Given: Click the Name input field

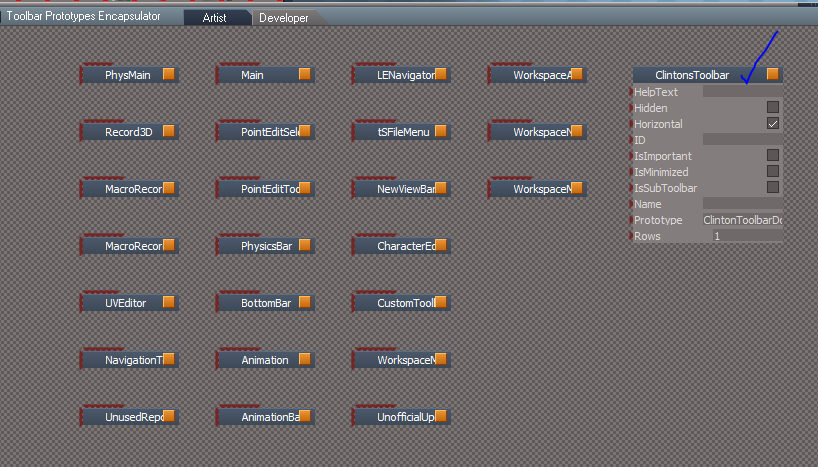Looking at the screenshot, I should click(x=743, y=203).
